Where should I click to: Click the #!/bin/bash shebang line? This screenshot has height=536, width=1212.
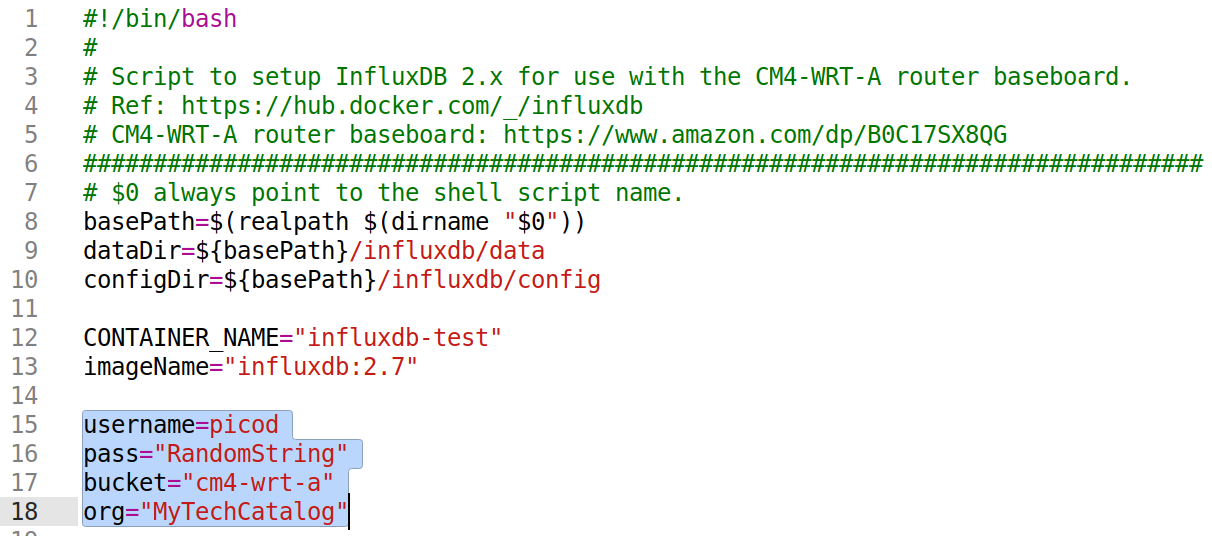pyautogui.click(x=160, y=19)
